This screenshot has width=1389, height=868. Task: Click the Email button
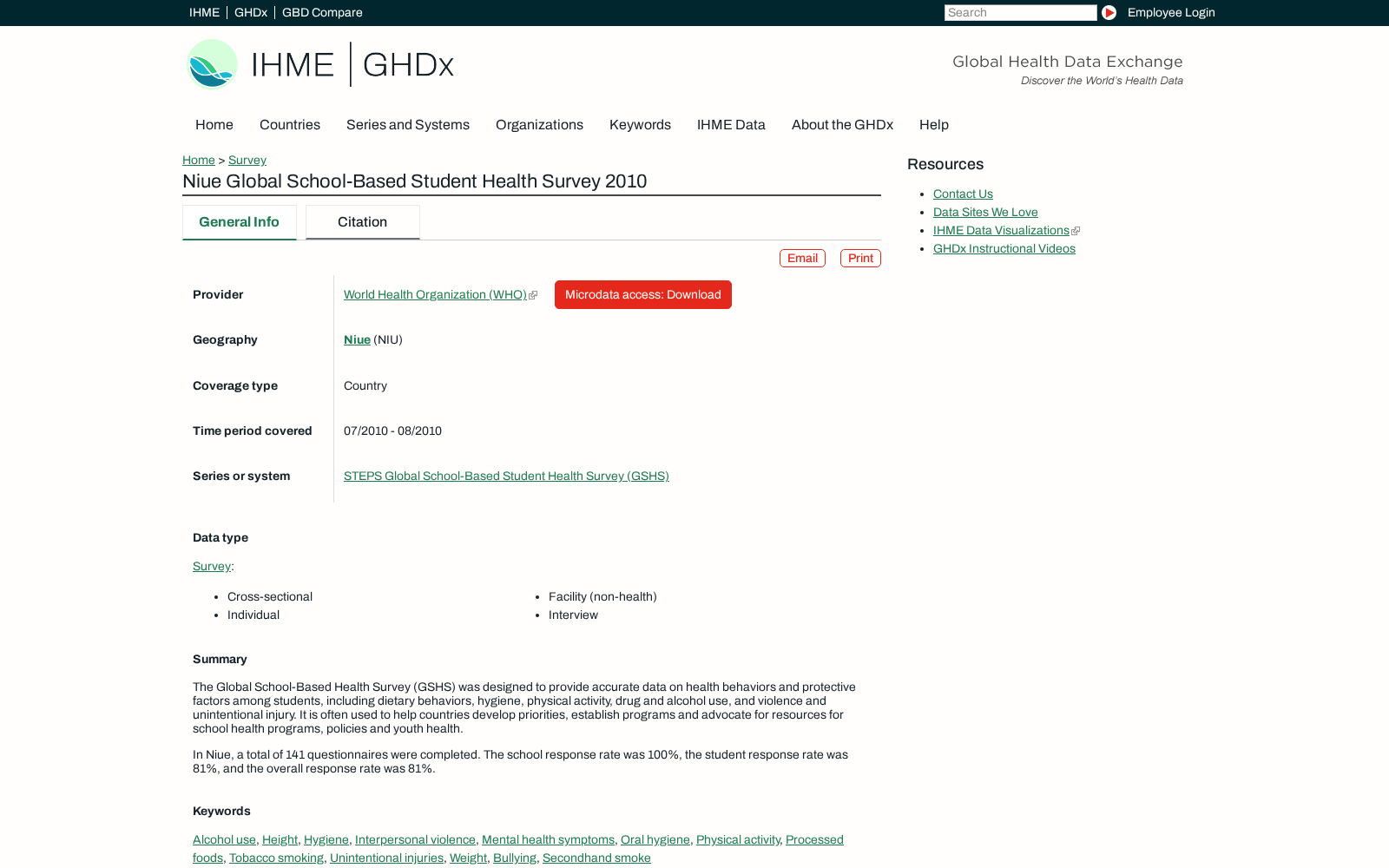coord(802,259)
